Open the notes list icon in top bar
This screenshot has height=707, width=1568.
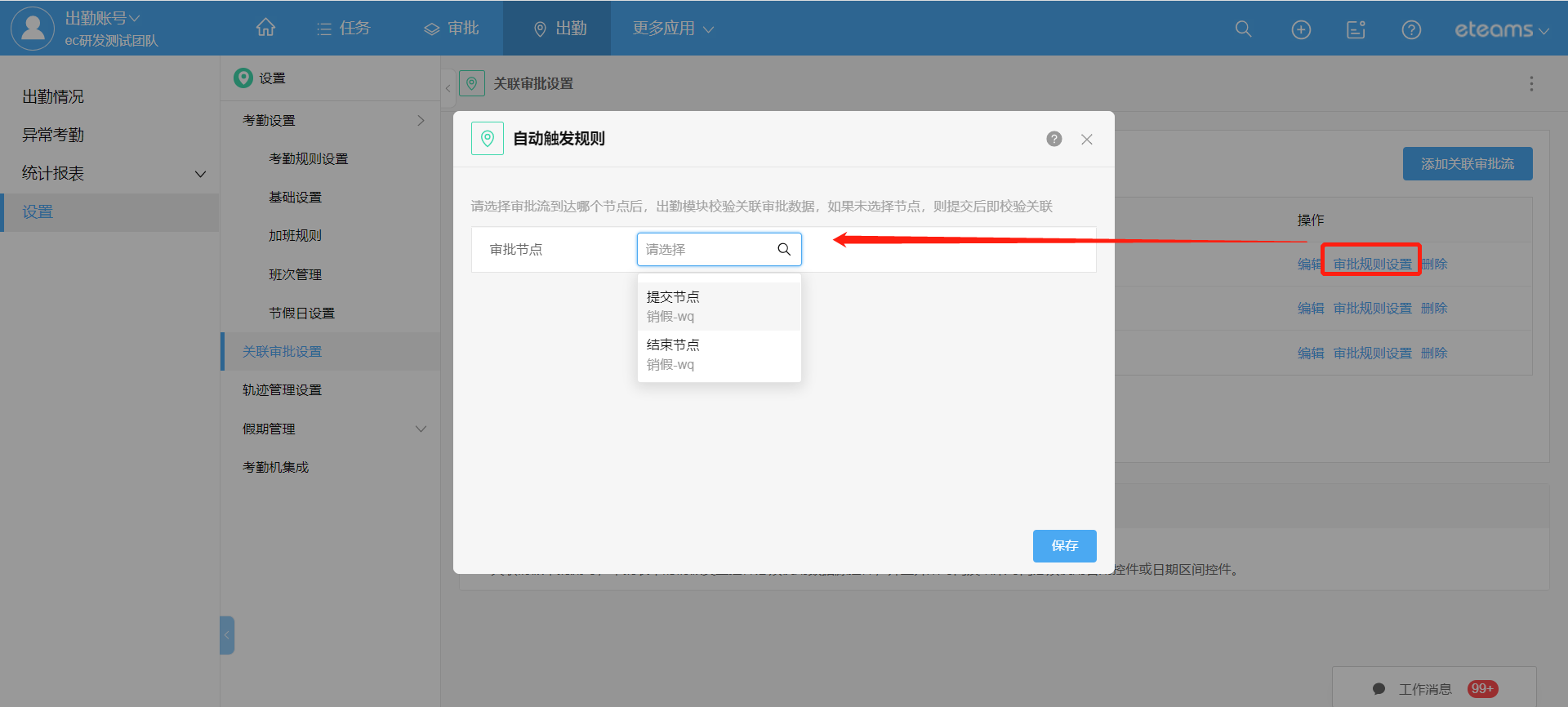click(1356, 30)
